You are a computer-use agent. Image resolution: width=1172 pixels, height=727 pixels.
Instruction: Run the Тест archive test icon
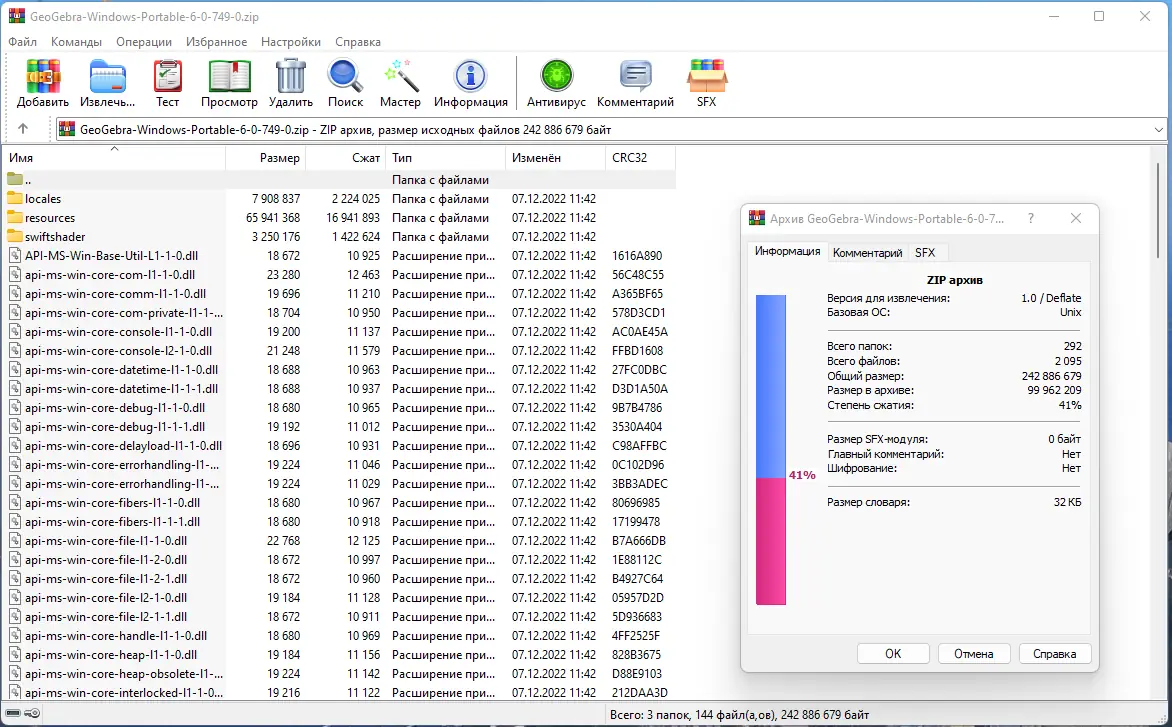tap(167, 76)
